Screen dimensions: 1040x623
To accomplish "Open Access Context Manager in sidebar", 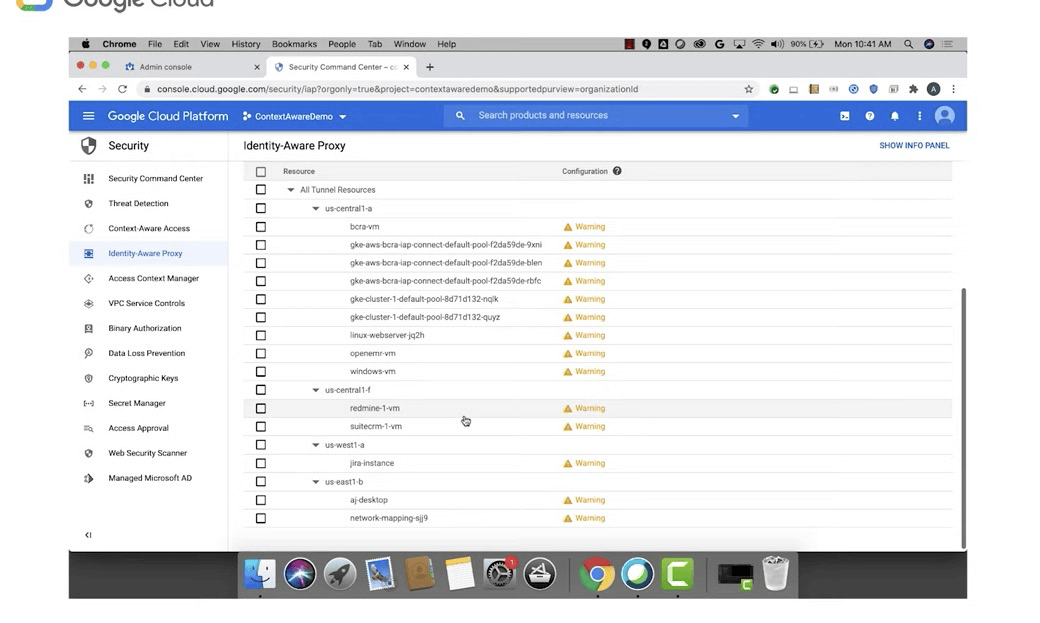I will [153, 279].
